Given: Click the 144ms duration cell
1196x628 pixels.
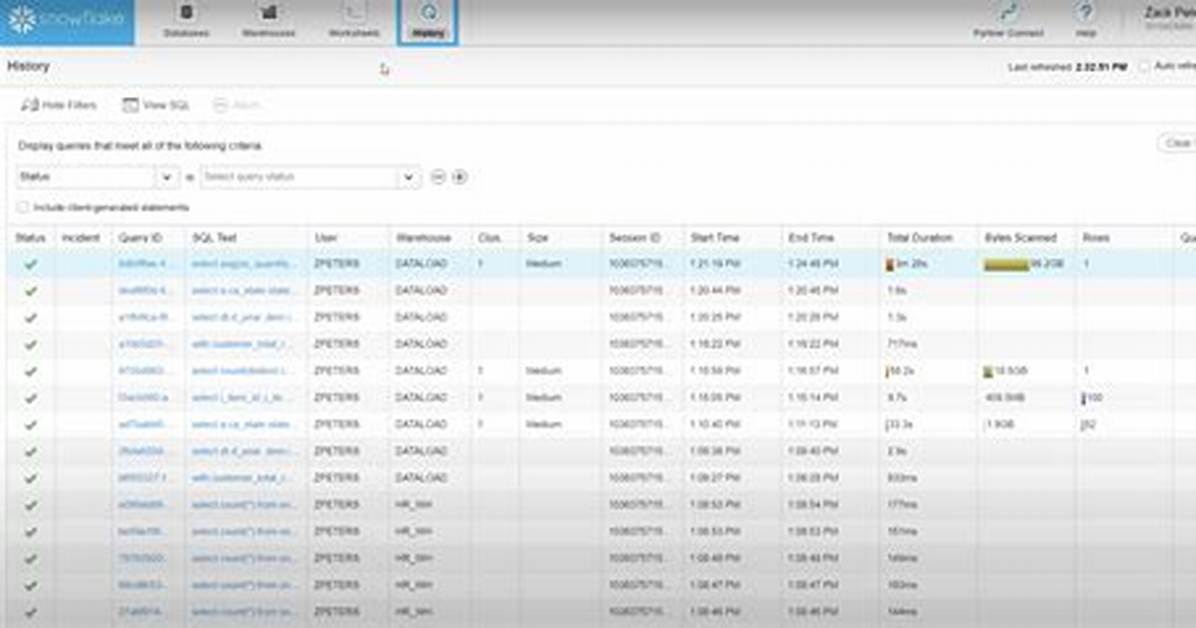Looking at the screenshot, I should 902,612.
